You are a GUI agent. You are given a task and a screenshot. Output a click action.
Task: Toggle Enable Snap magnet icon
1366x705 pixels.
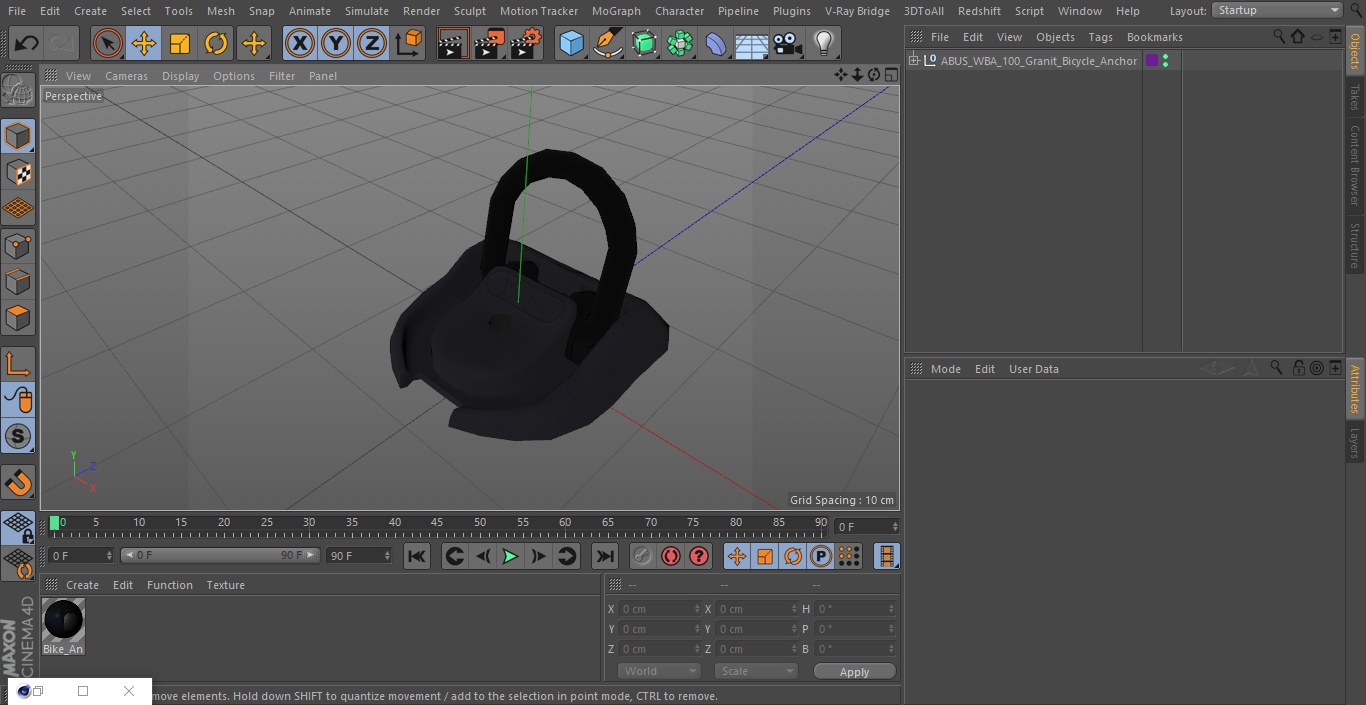(x=18, y=482)
